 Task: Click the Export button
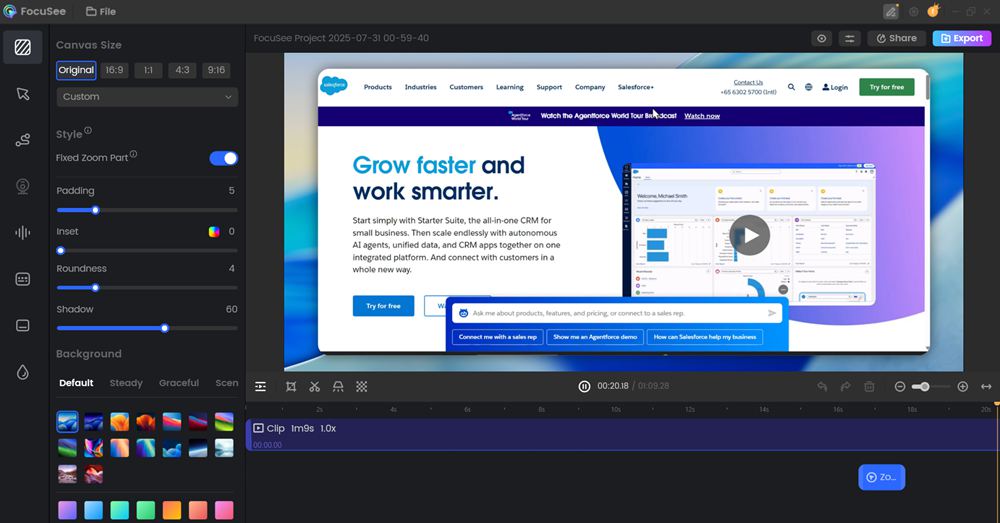[962, 38]
